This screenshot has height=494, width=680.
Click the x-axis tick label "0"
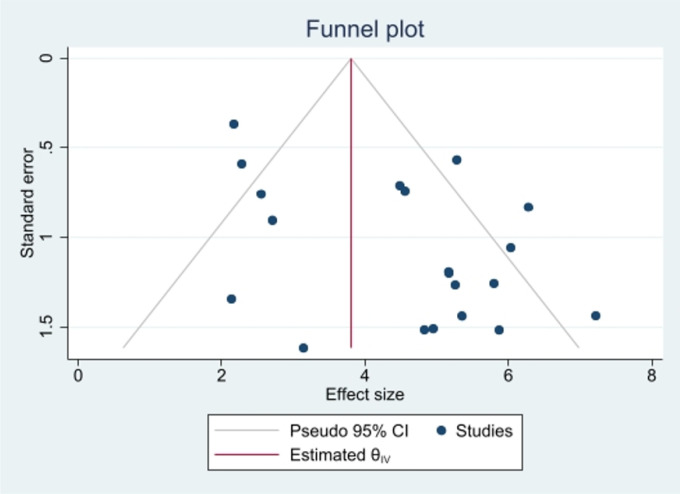pos(78,375)
